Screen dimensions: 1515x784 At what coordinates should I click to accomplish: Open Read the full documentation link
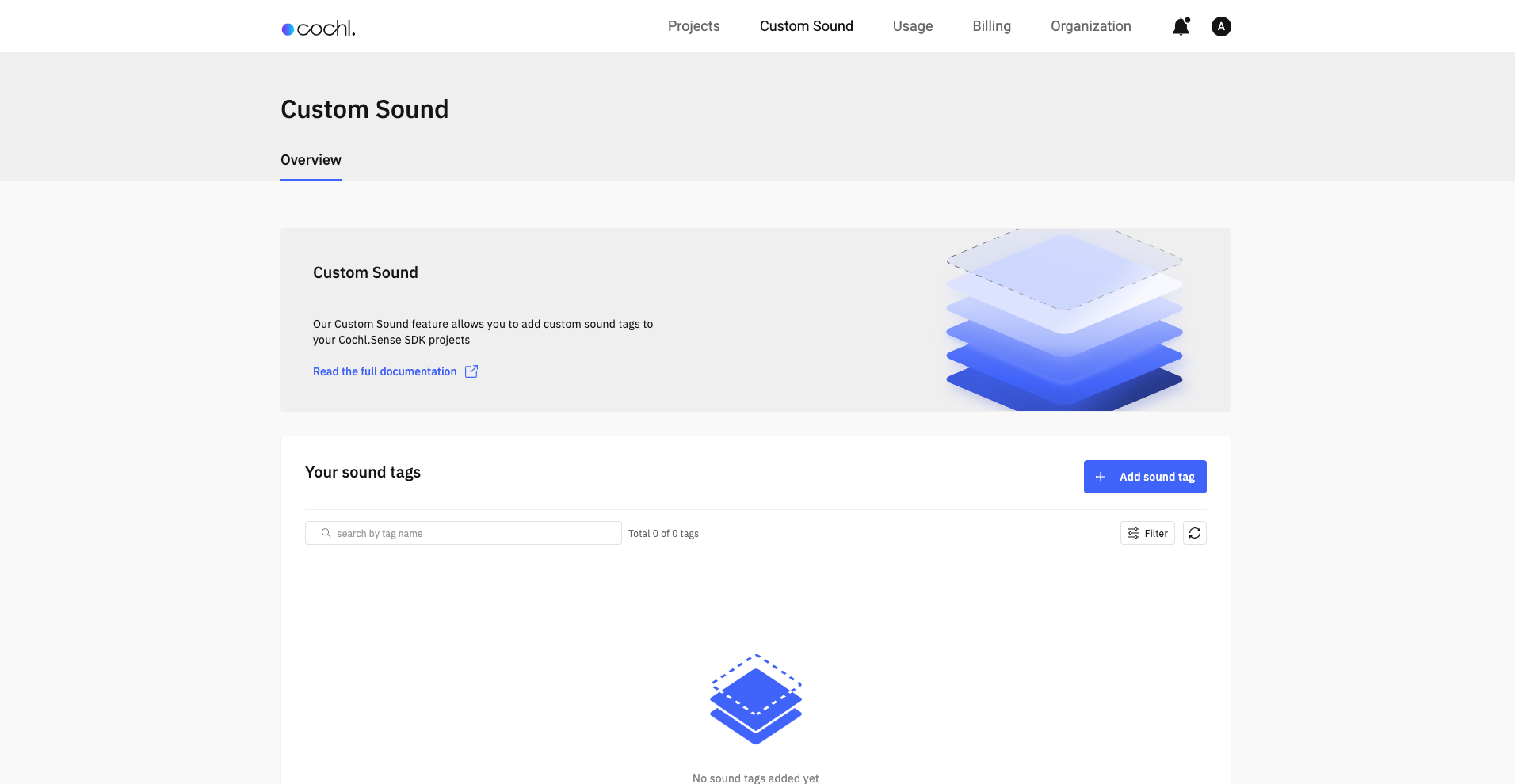385,371
